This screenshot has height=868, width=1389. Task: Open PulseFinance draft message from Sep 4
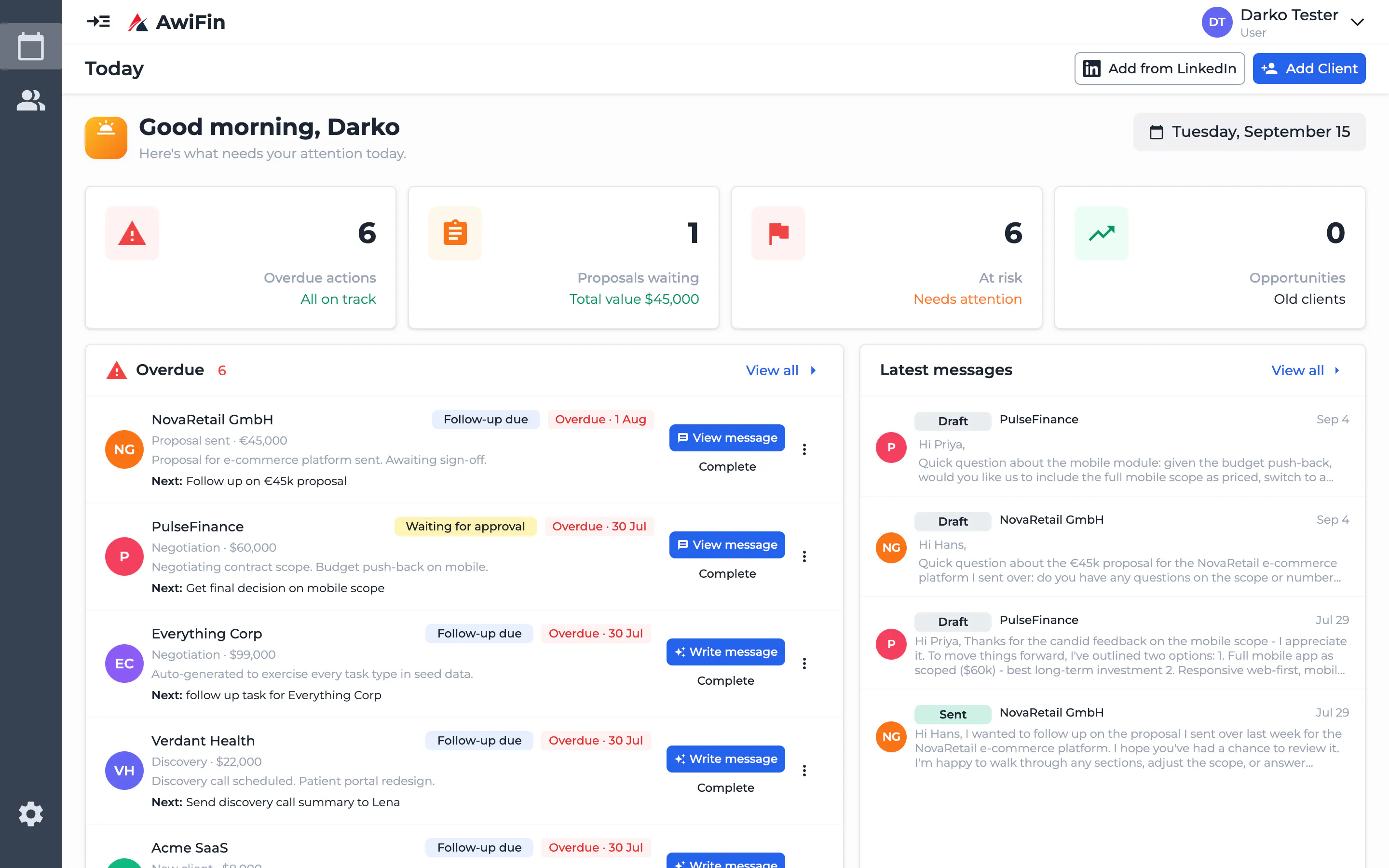coord(1112,447)
